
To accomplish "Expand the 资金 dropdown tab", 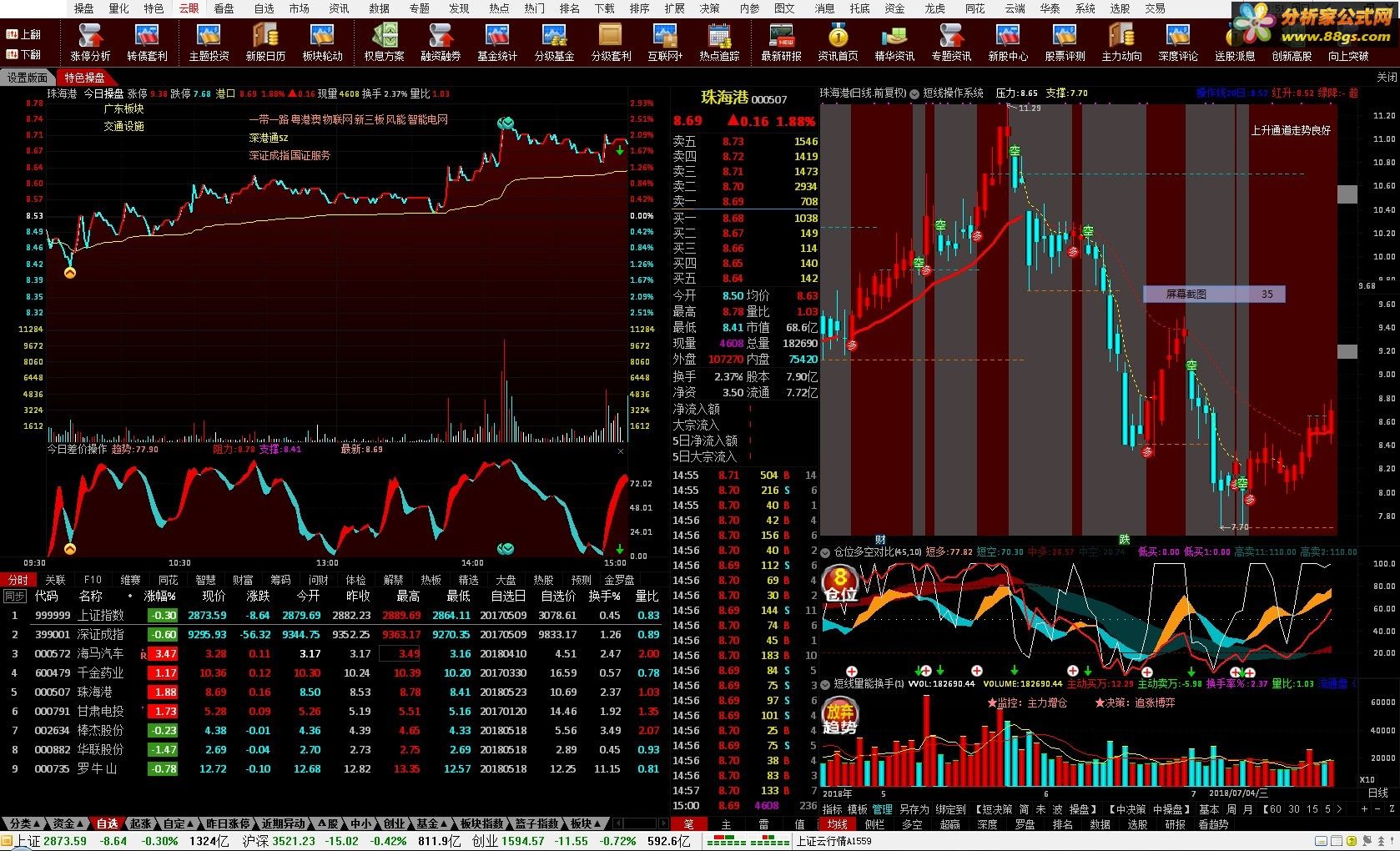I will tap(68, 823).
